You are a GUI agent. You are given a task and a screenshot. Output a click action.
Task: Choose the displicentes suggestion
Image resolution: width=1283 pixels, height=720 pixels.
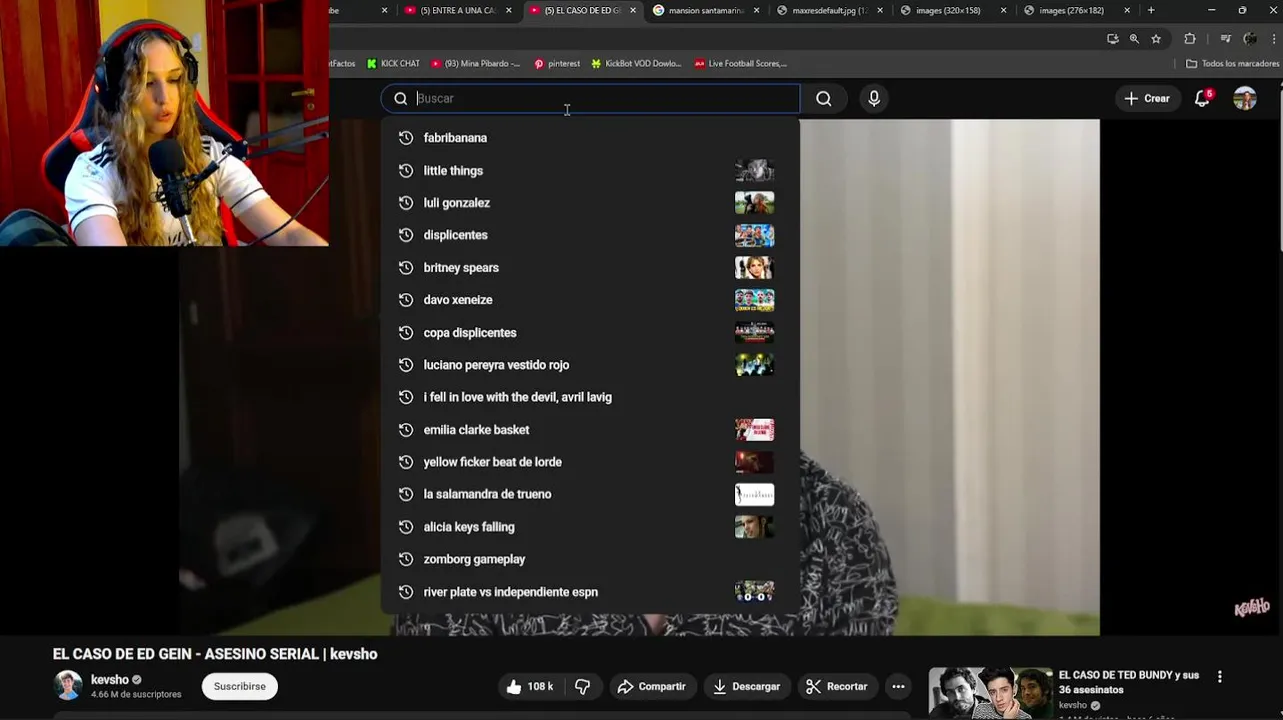pyautogui.click(x=590, y=235)
